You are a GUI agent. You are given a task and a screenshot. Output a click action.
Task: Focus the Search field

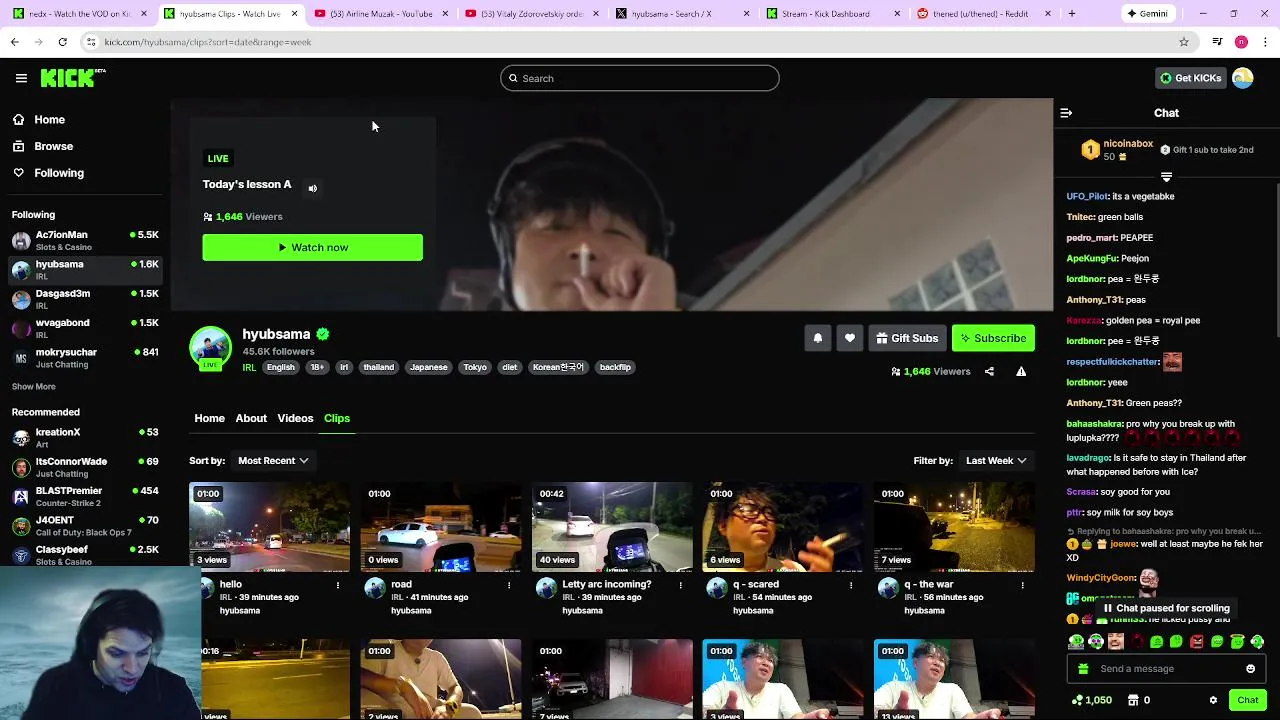click(640, 78)
